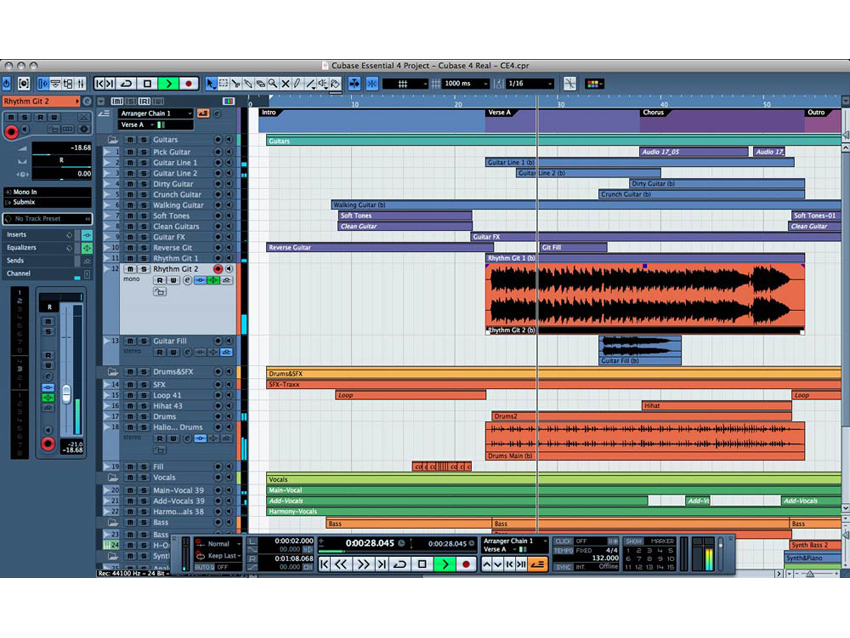The width and height of the screenshot is (850, 638).
Task: Toggle the Vocals folder icon
Action: pos(112,478)
